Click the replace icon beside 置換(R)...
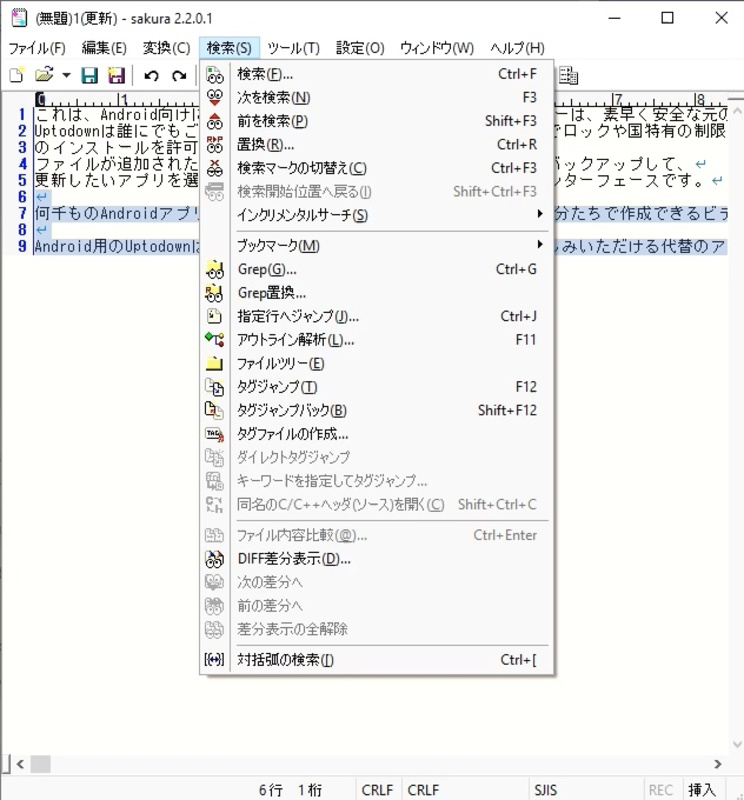The width and height of the screenshot is (744, 800). 215,145
